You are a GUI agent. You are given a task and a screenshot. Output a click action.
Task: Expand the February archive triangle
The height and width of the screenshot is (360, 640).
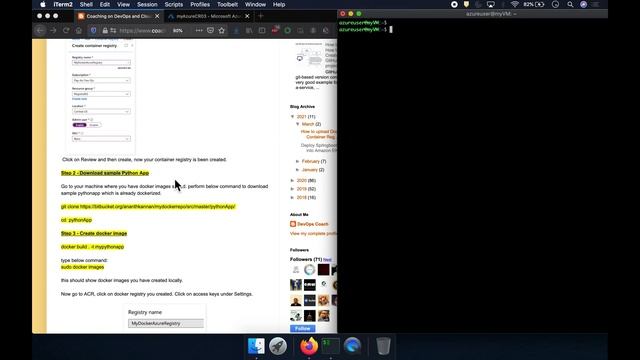(x=298, y=161)
